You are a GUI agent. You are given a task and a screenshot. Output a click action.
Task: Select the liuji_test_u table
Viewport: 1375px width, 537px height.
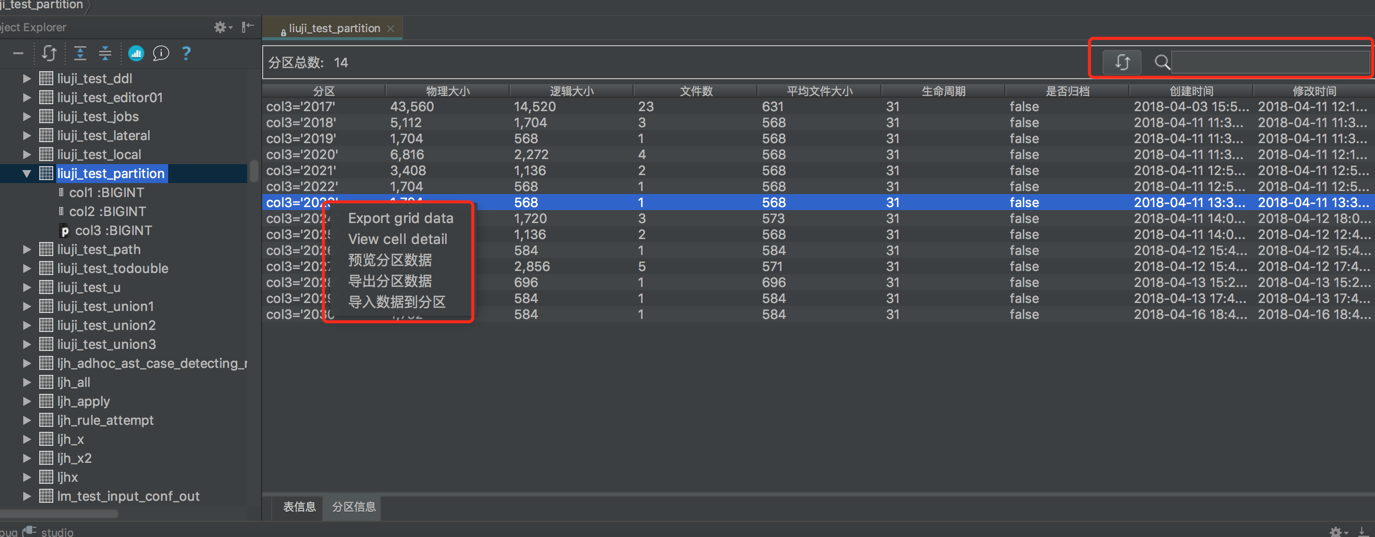tap(89, 287)
